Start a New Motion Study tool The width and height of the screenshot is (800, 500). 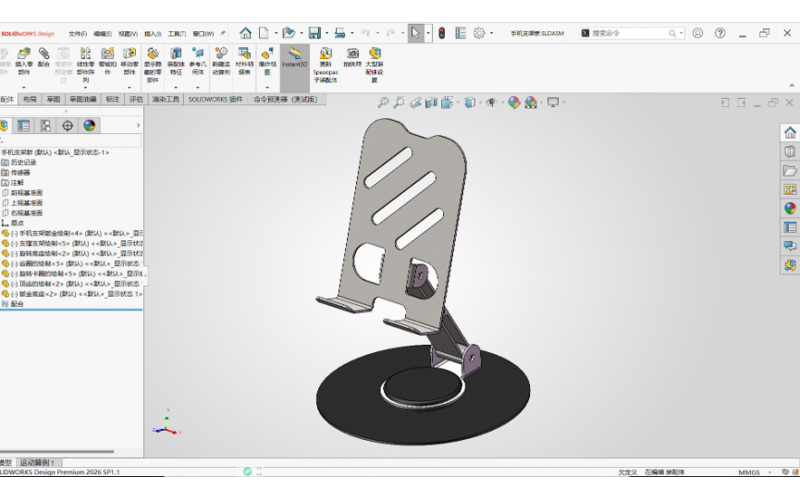[221, 62]
